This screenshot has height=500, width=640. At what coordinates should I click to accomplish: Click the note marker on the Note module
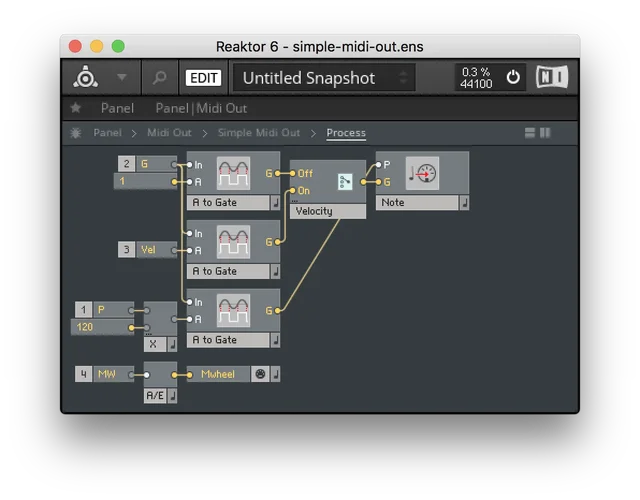(464, 202)
